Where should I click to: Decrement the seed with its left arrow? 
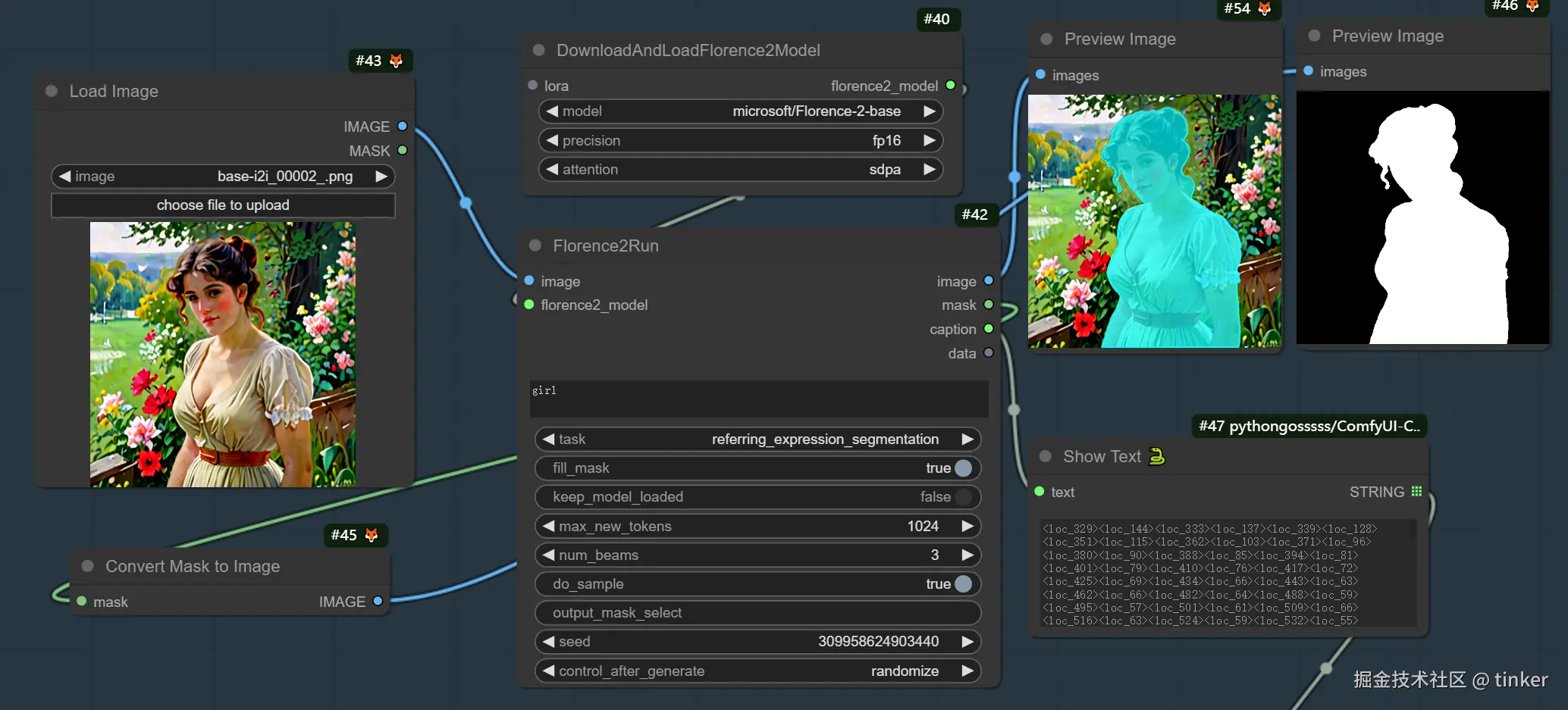tap(548, 642)
